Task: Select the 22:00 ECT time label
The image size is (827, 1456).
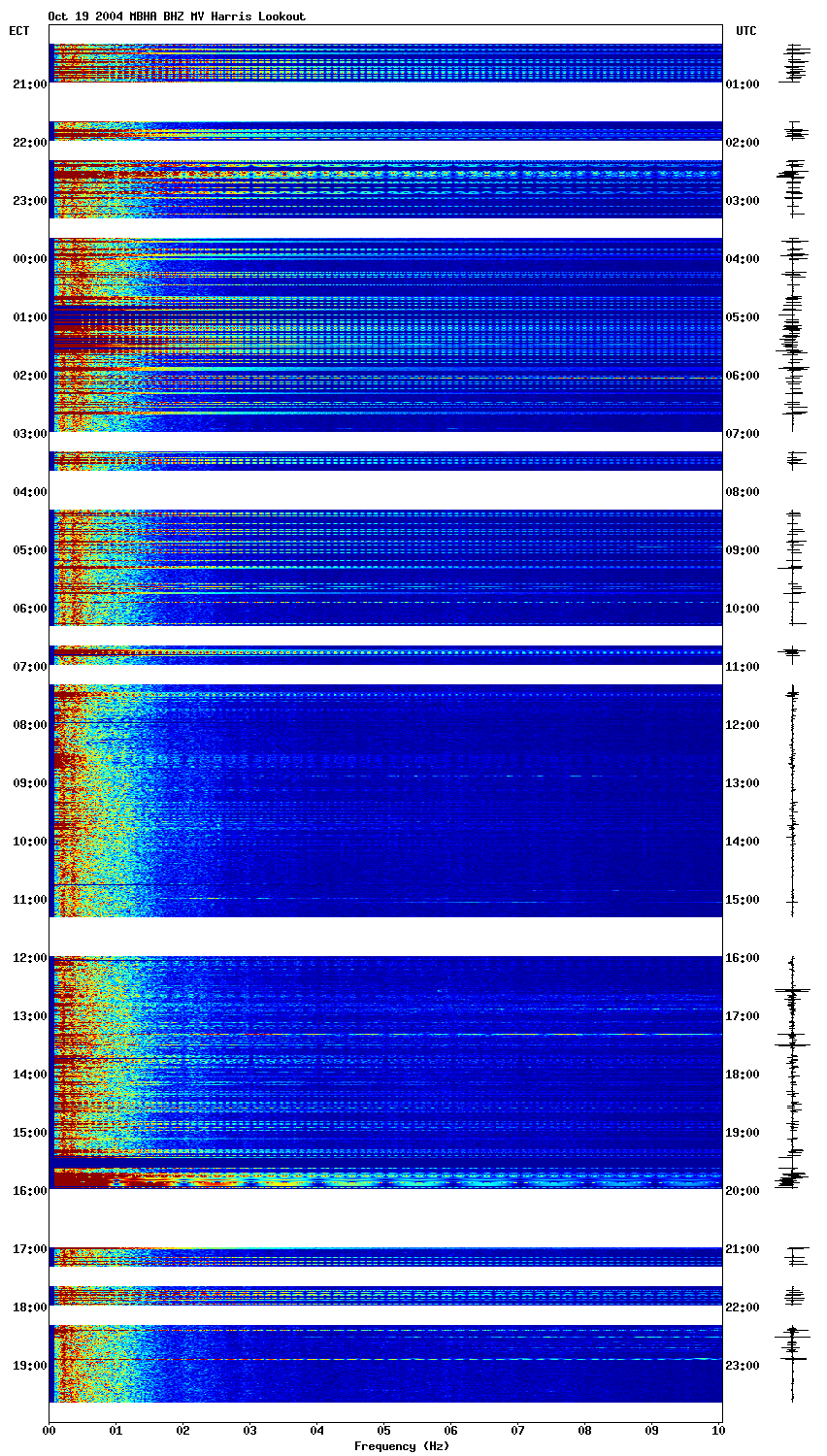Action: coord(29,143)
